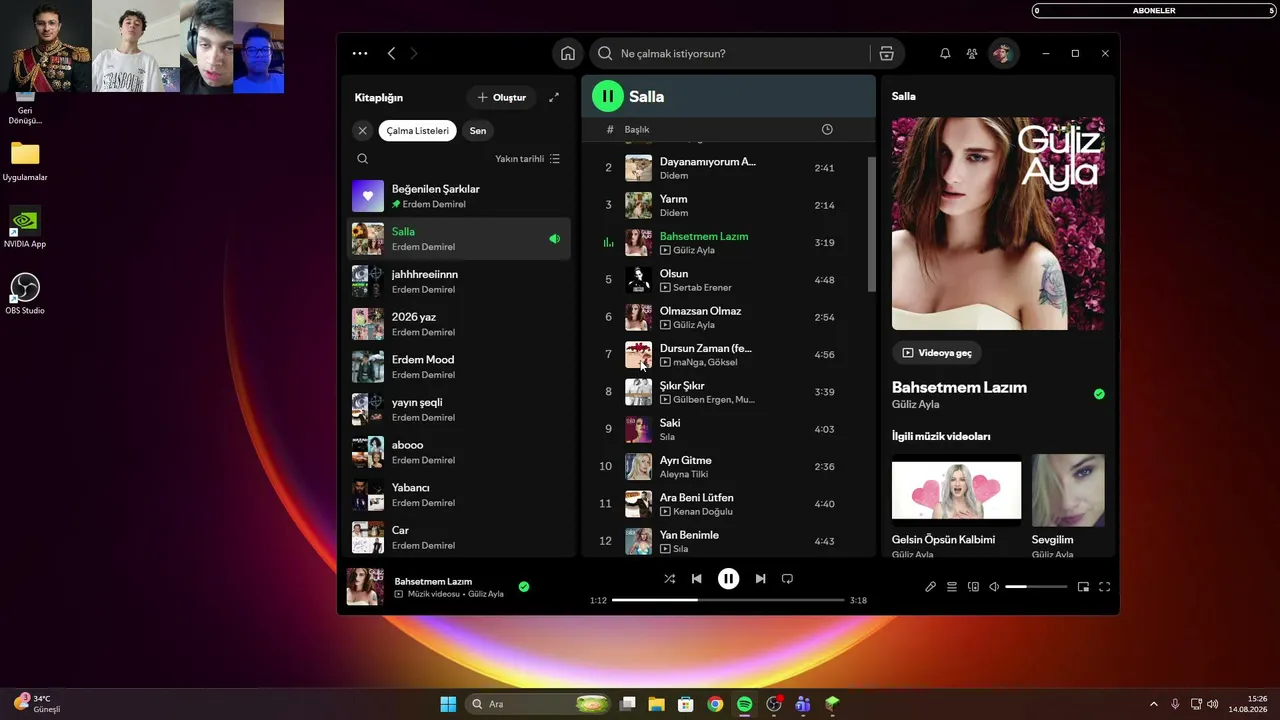The image size is (1280, 720).
Task: Pause the Salla playlist with green button
Action: click(607, 96)
